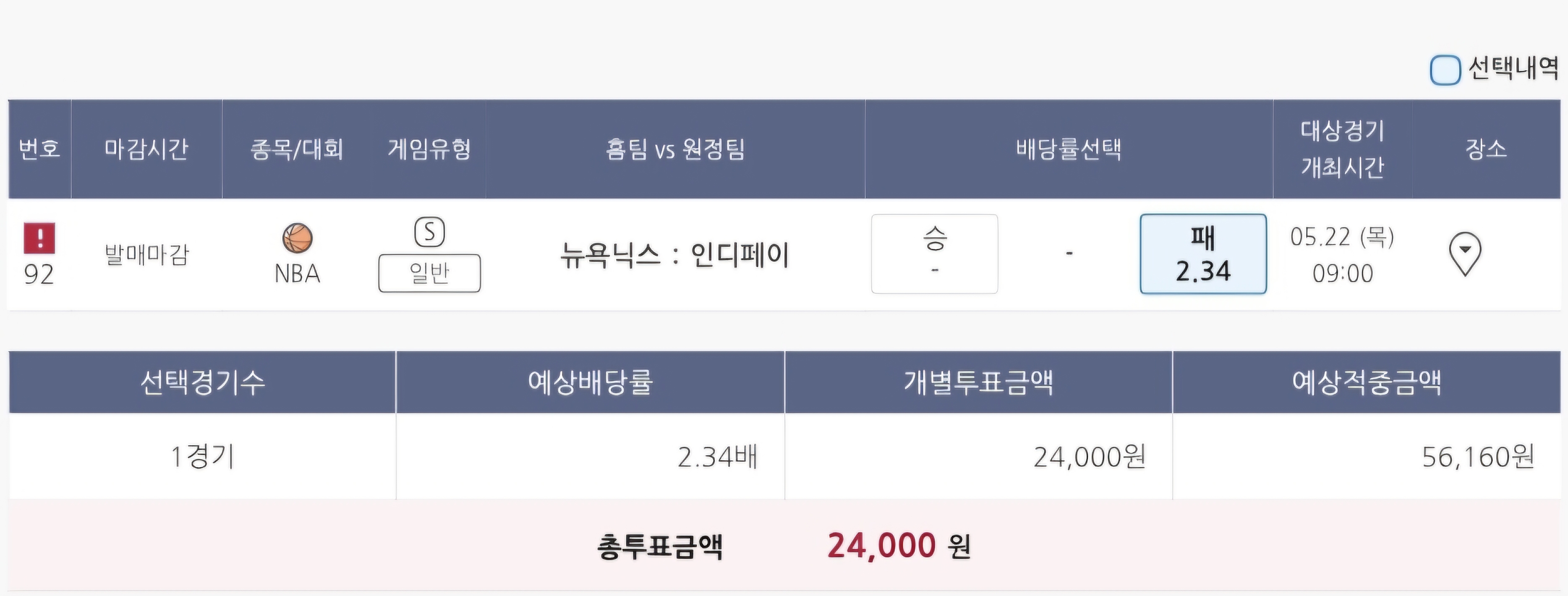Click the 발매마감 status text
Screen dimensions: 1568x596
point(147,254)
